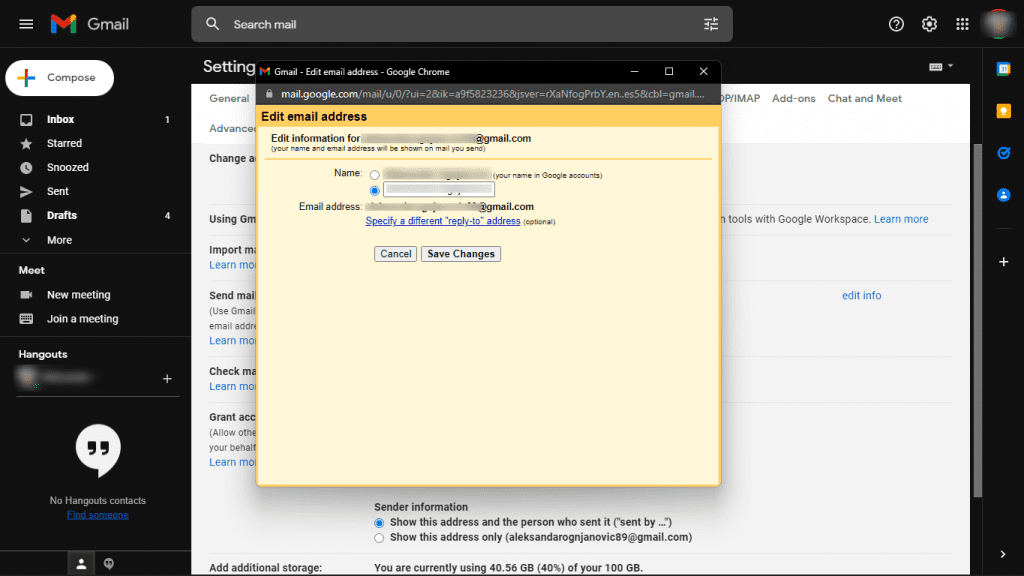Open Google Tasks in side panel
The height and width of the screenshot is (576, 1024).
(x=1003, y=153)
